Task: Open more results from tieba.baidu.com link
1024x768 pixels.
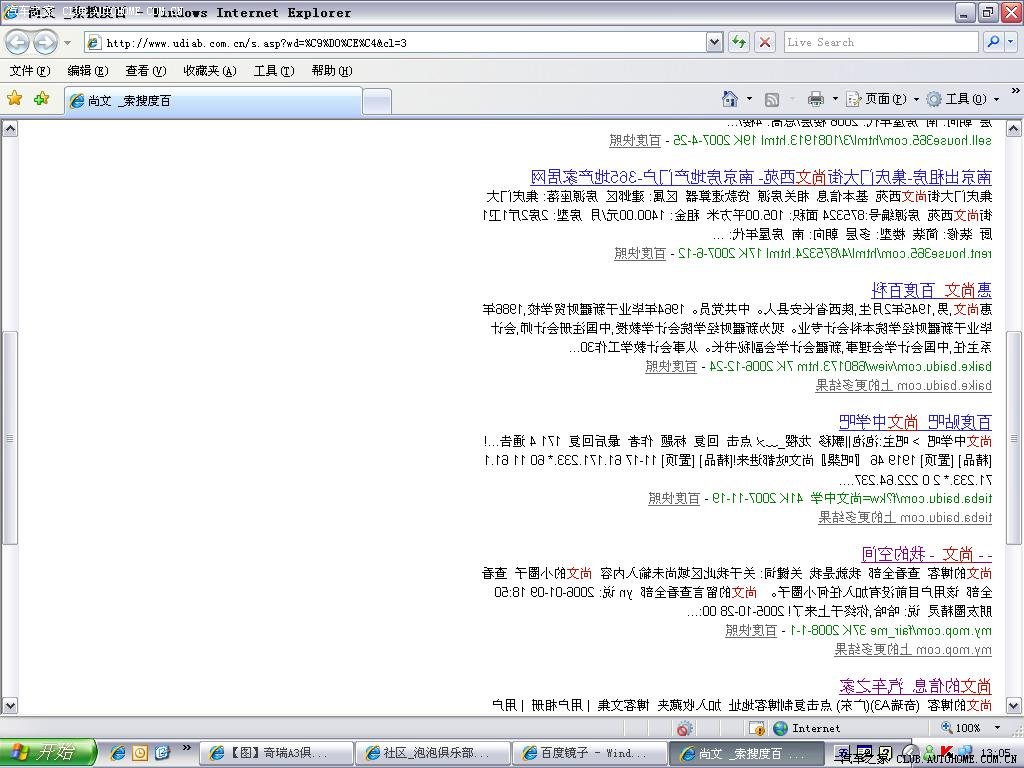Action: coord(905,517)
